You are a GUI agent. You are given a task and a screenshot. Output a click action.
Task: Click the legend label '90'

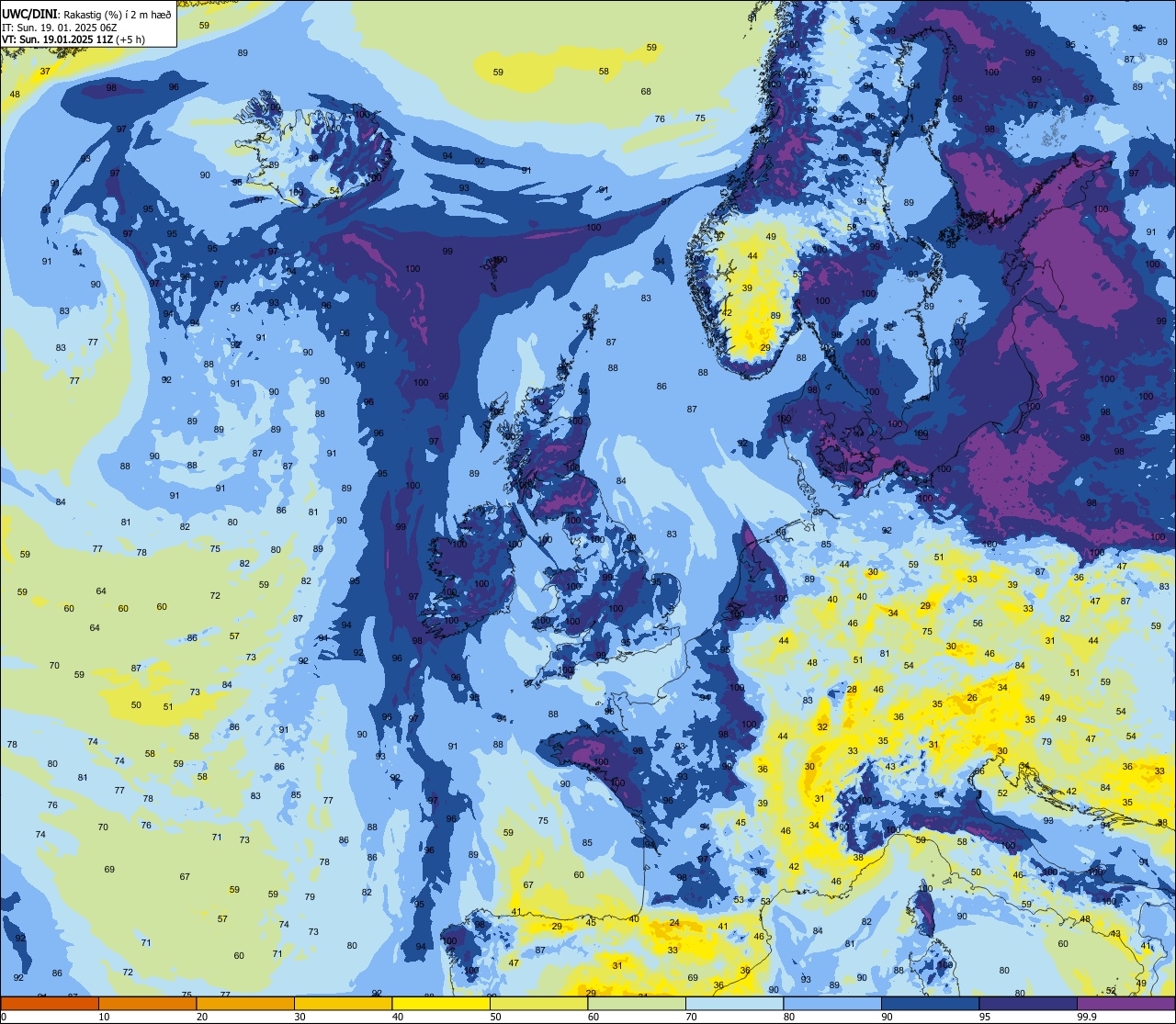pos(887,1017)
